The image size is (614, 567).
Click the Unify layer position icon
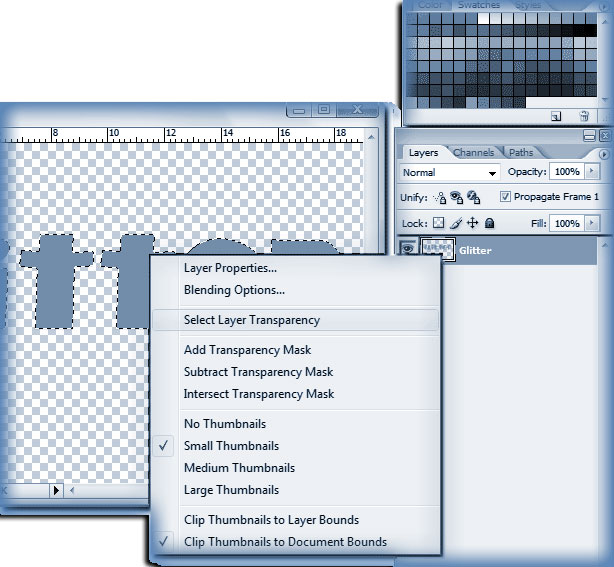tap(440, 197)
